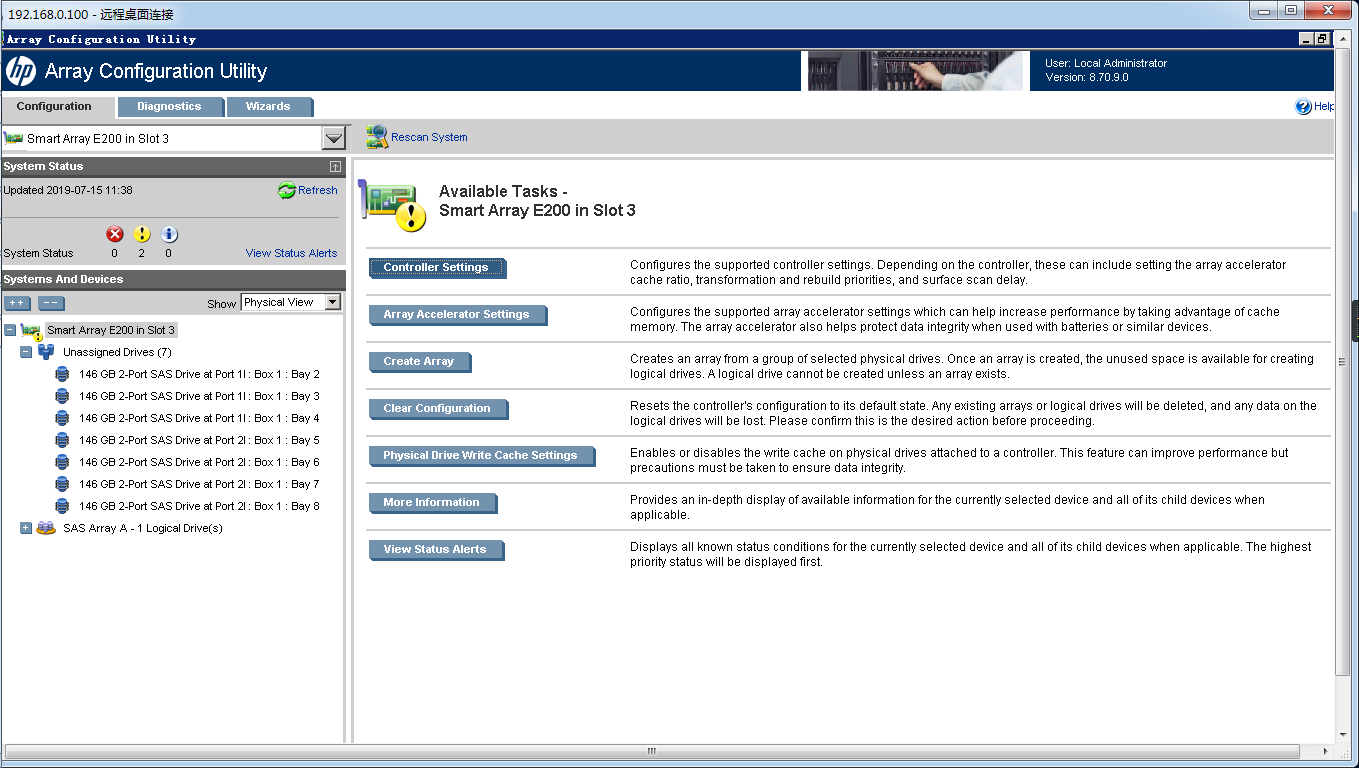Click the Unassigned Drives group icon
This screenshot has height=768, width=1359.
pos(46,352)
